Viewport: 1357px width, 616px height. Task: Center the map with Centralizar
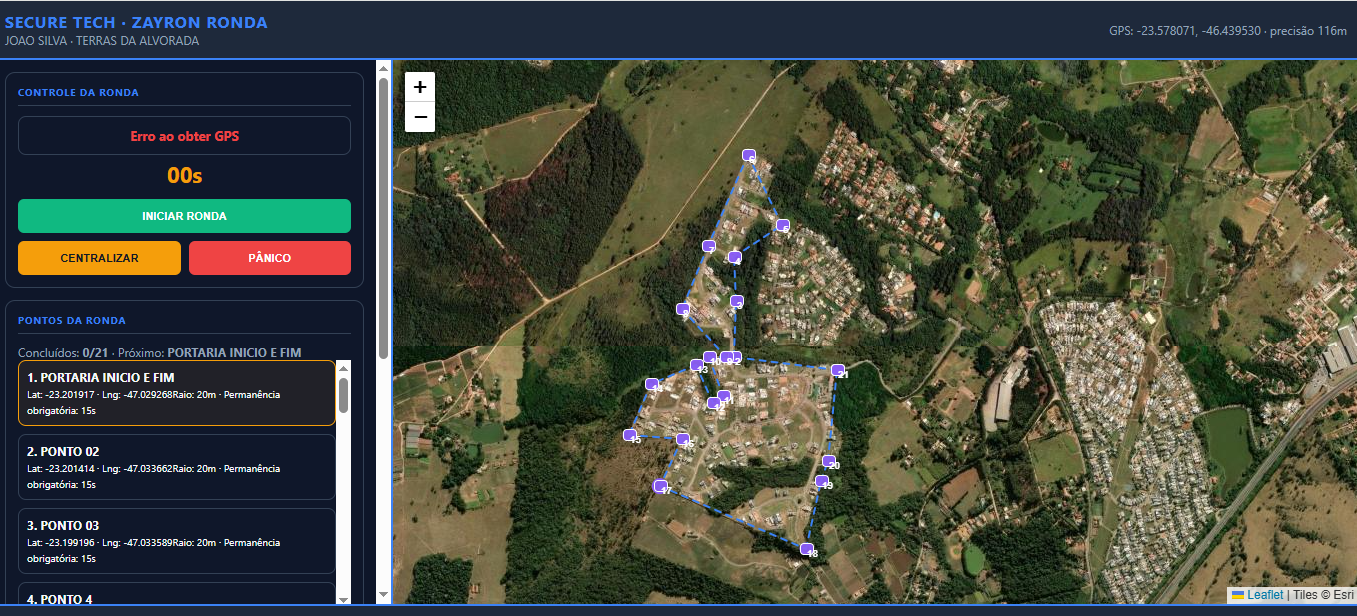click(x=99, y=258)
